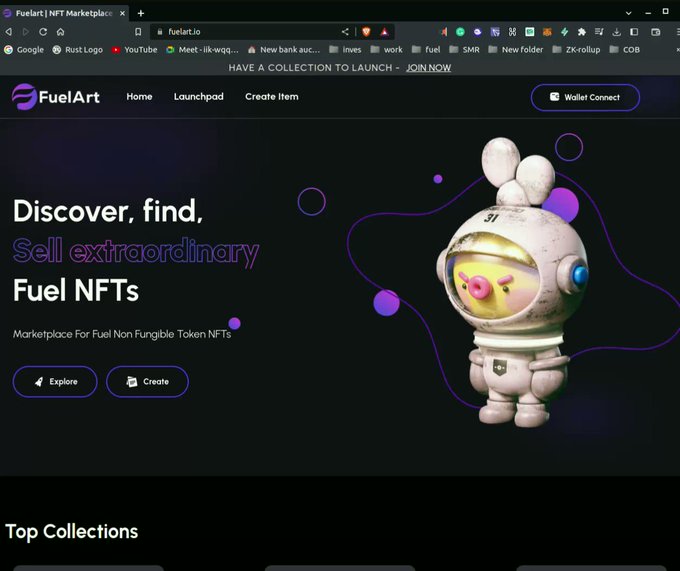Open the Meet - iik-wqq bookmark
Viewport: 680px width, 571px height.
[x=202, y=49]
